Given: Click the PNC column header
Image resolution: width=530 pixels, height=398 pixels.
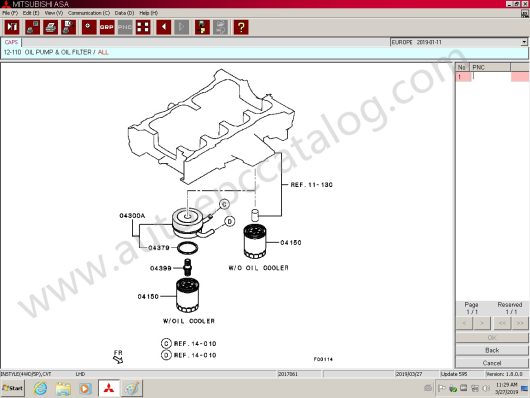Looking at the screenshot, I should click(491, 67).
